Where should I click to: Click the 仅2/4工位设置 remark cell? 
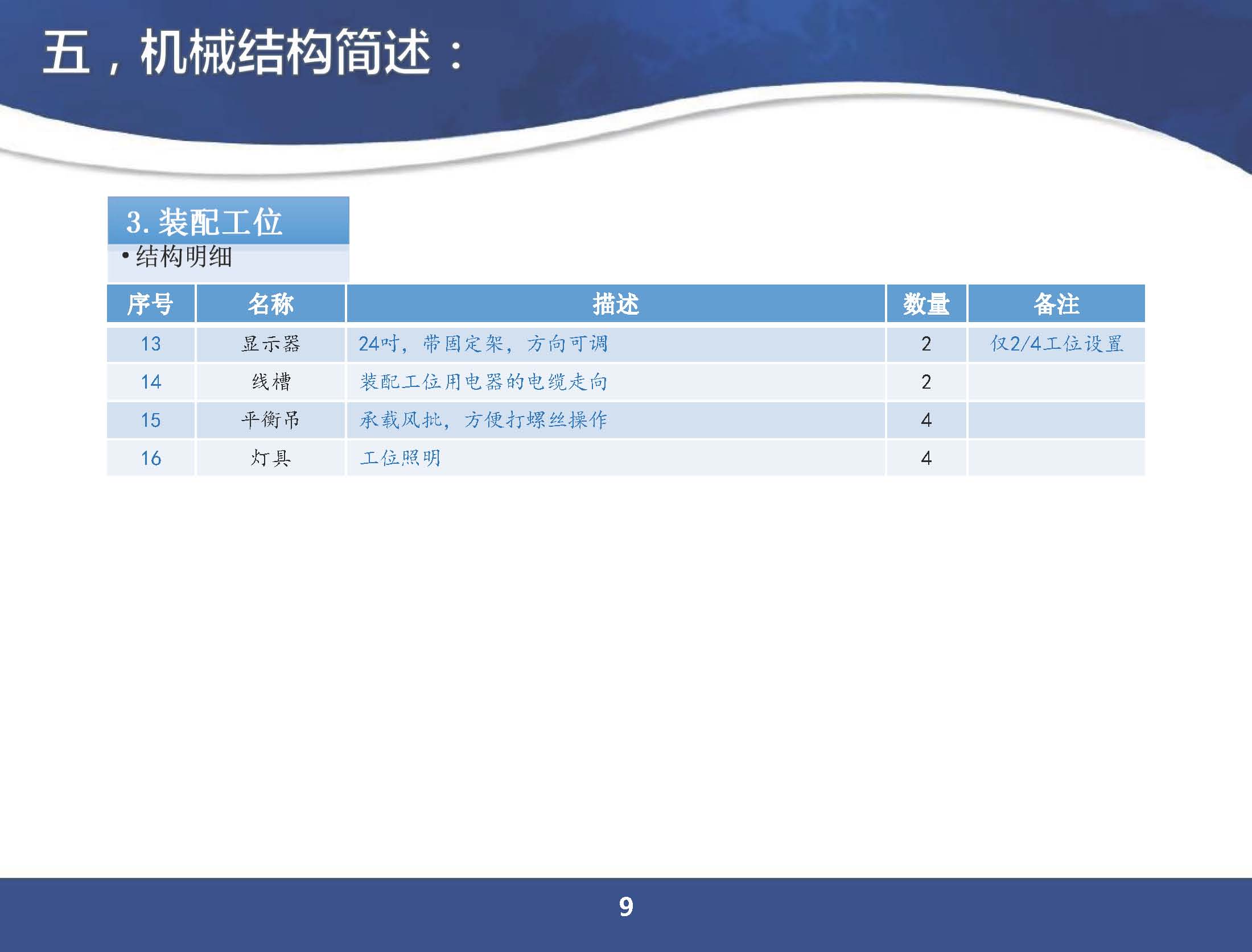pos(1056,344)
